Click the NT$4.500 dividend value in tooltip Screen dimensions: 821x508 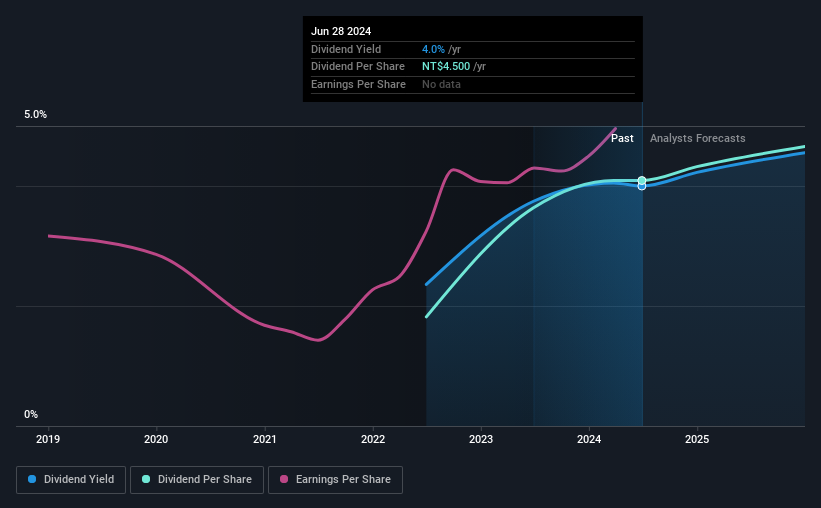click(x=446, y=67)
